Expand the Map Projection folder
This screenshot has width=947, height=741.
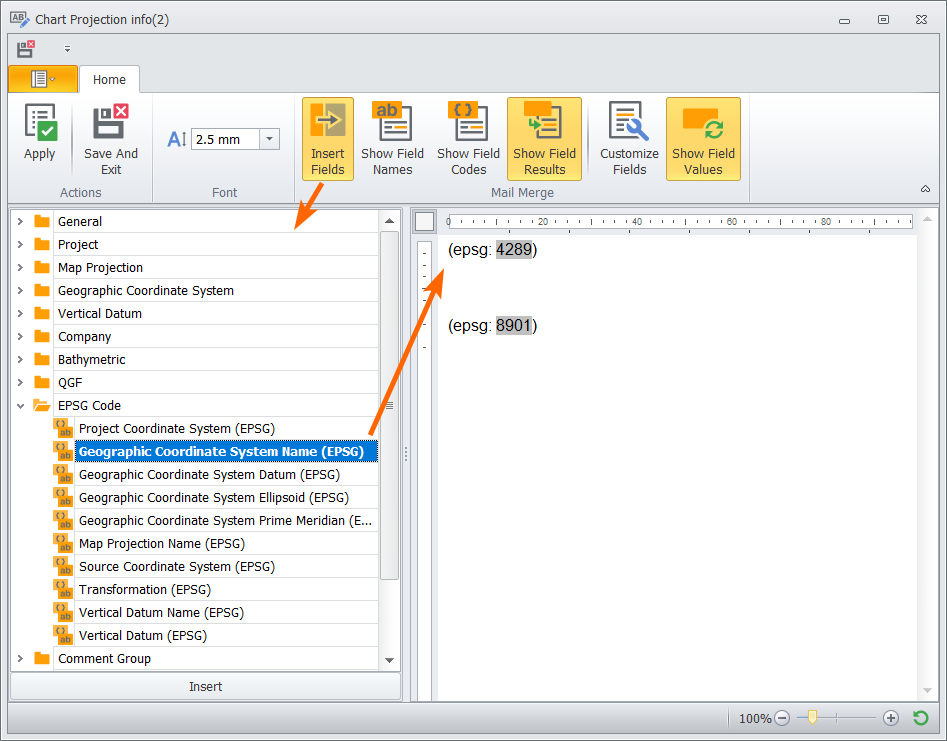click(21, 268)
